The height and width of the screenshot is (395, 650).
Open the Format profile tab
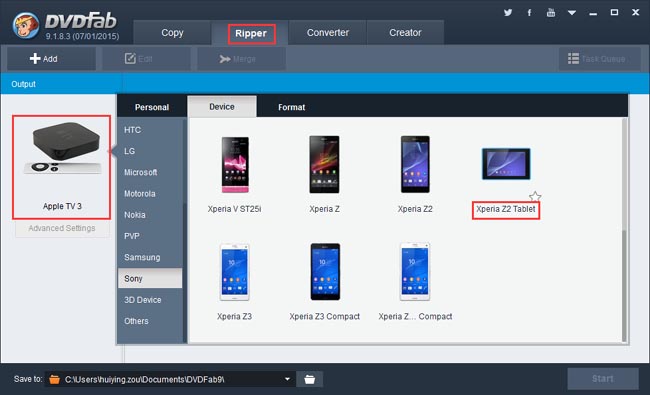(x=291, y=107)
